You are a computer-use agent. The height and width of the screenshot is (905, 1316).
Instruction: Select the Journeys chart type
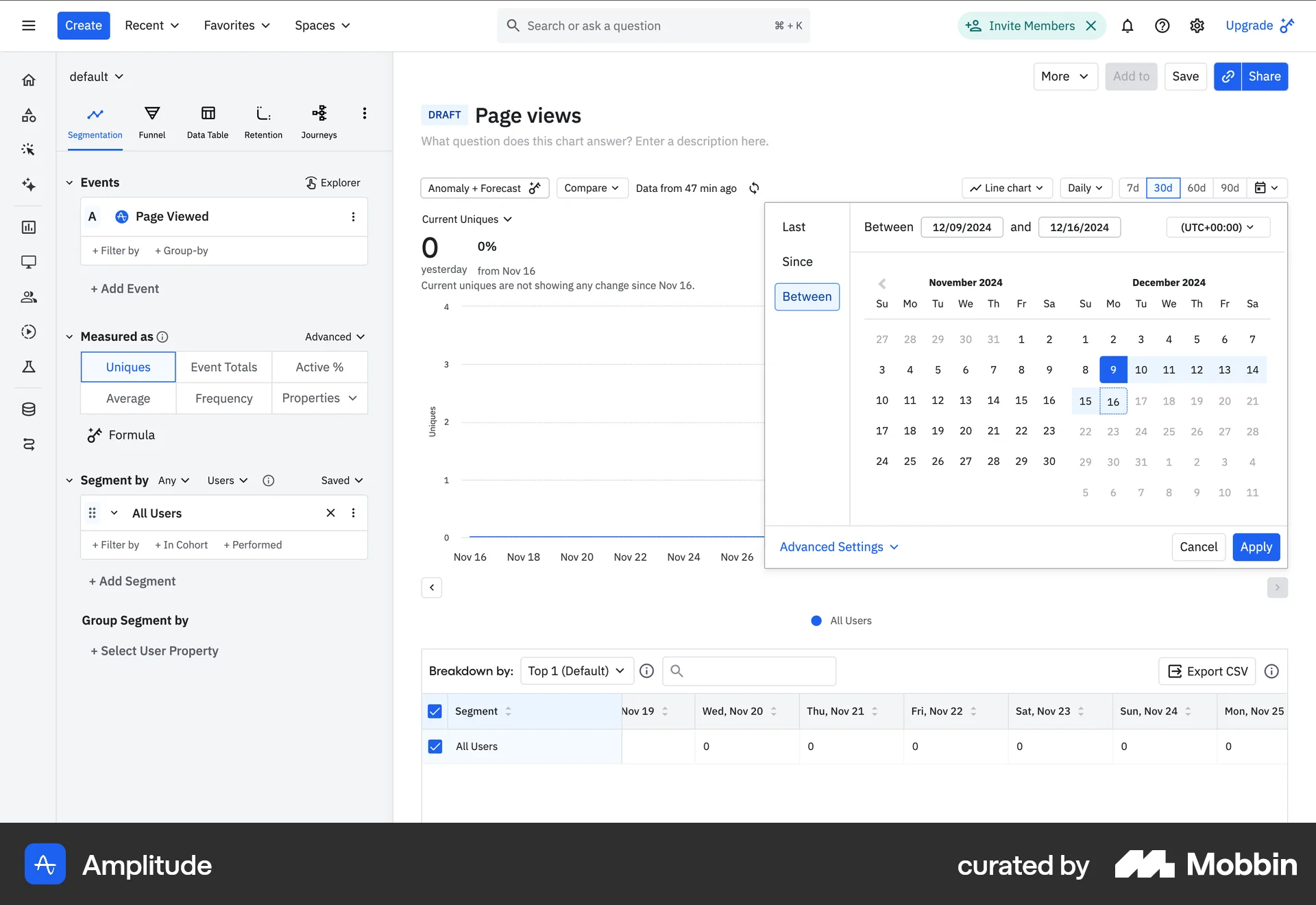(x=319, y=121)
